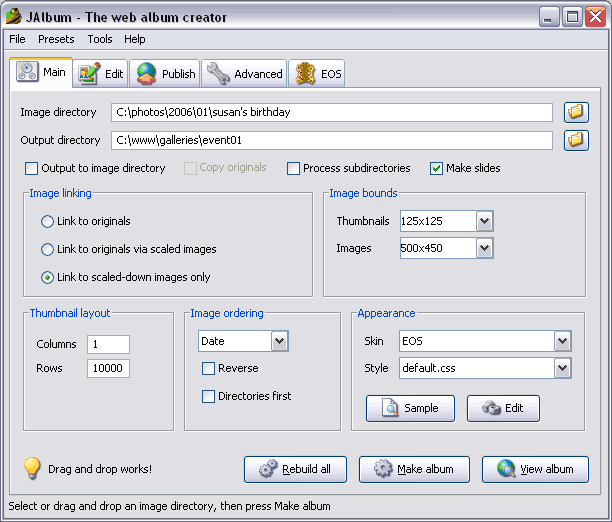Click the Columns input field
The height and width of the screenshot is (522, 612).
(x=108, y=344)
